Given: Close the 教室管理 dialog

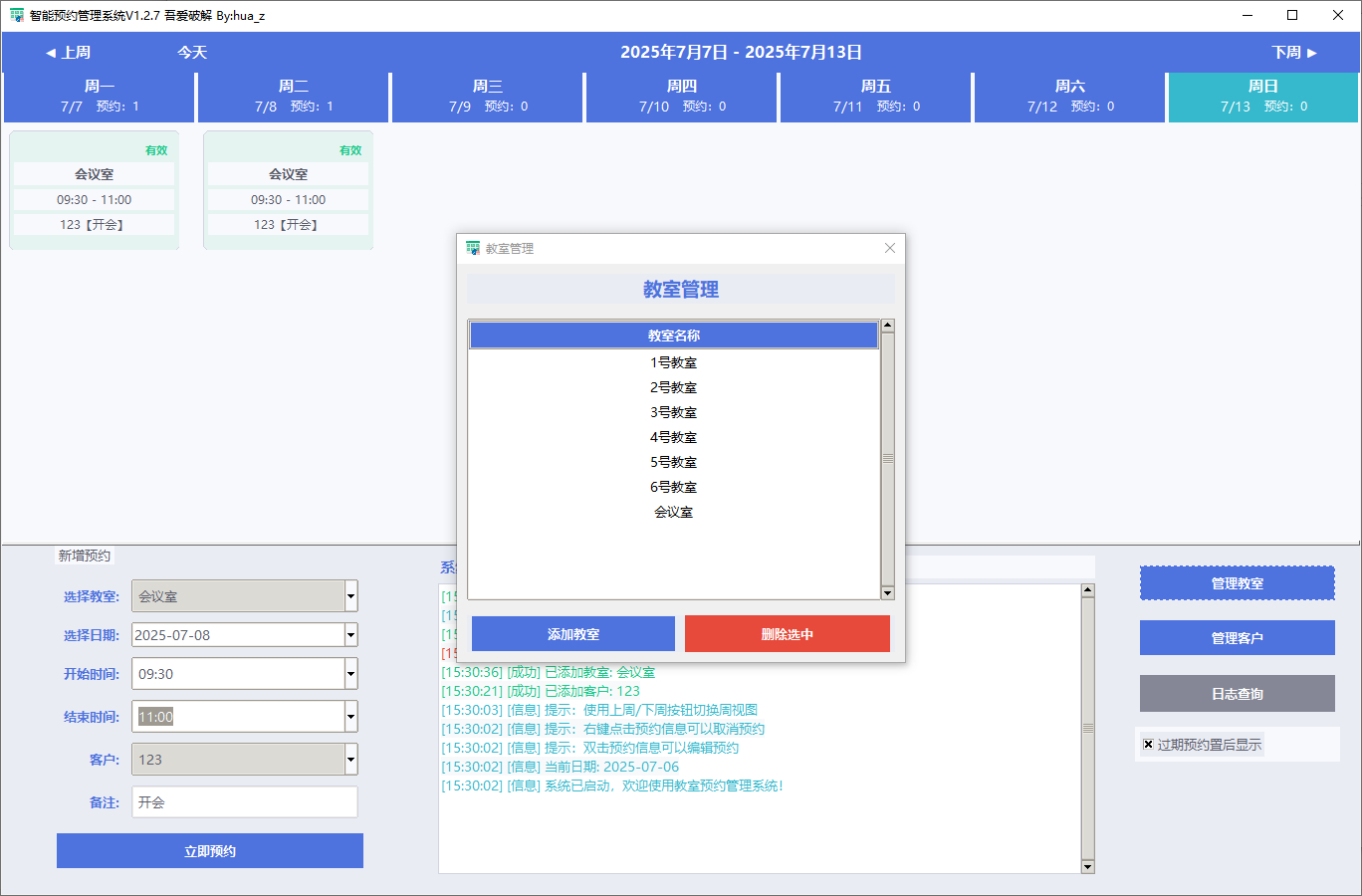Looking at the screenshot, I should [x=889, y=248].
